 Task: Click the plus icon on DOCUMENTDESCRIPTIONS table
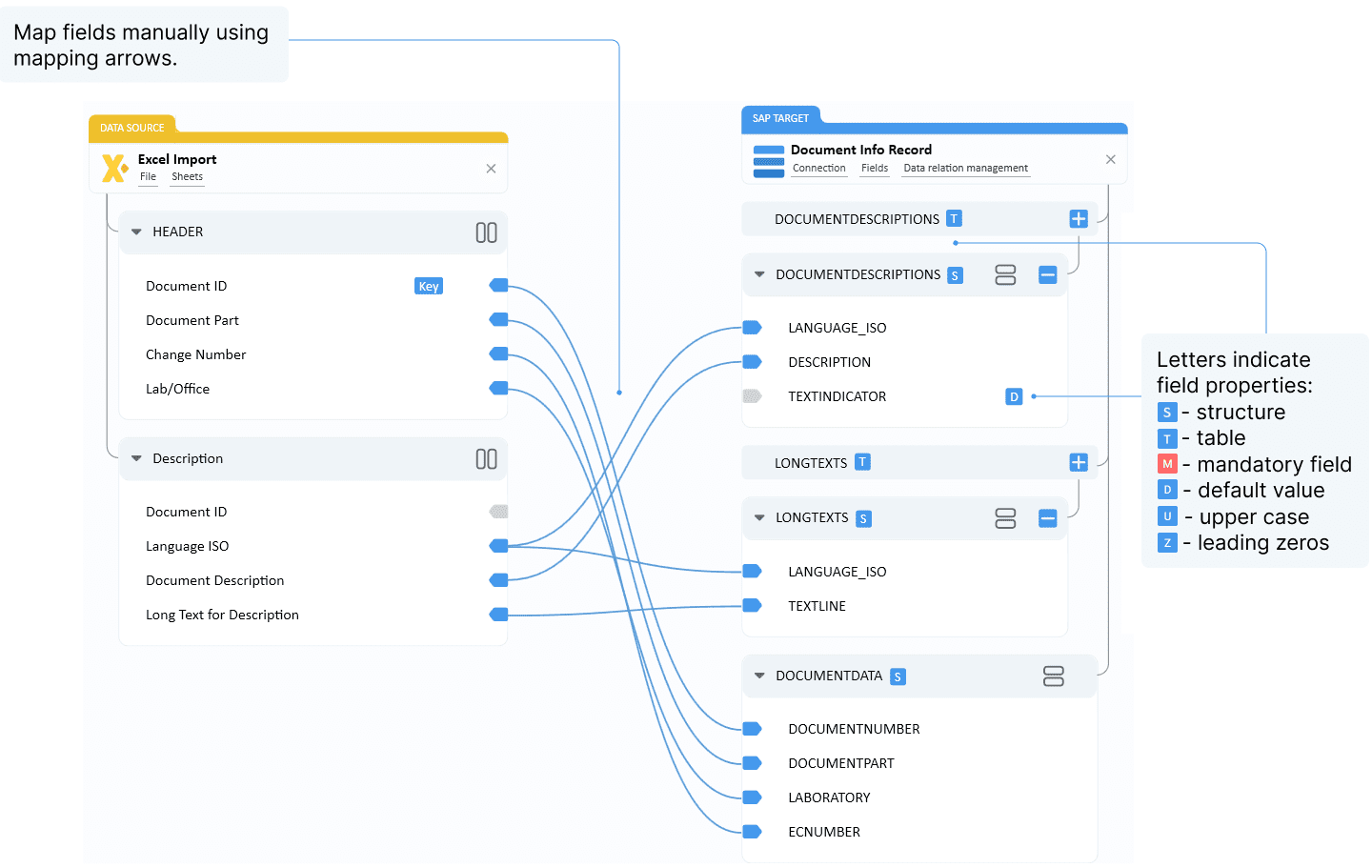pos(1078,219)
